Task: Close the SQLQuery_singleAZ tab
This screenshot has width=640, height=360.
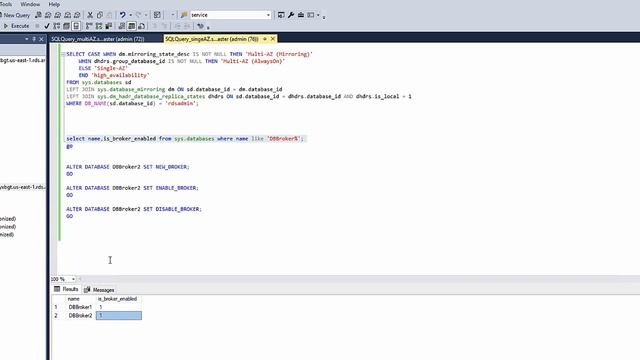Action: tap(273, 39)
